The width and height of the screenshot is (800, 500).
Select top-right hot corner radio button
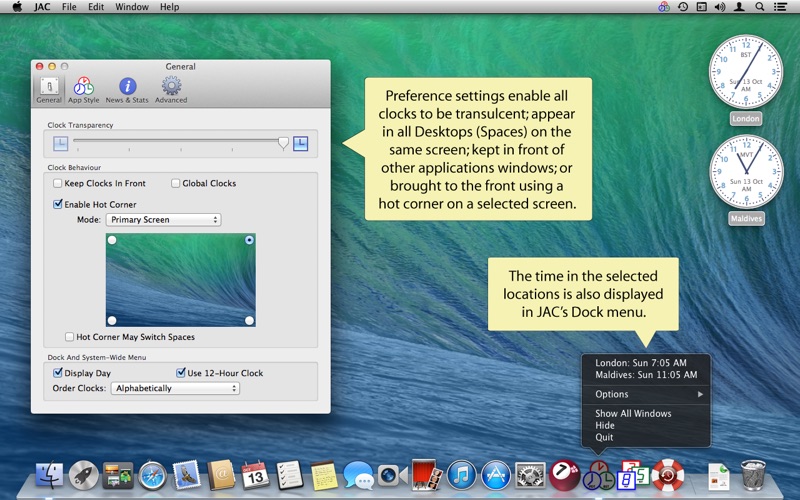point(249,240)
